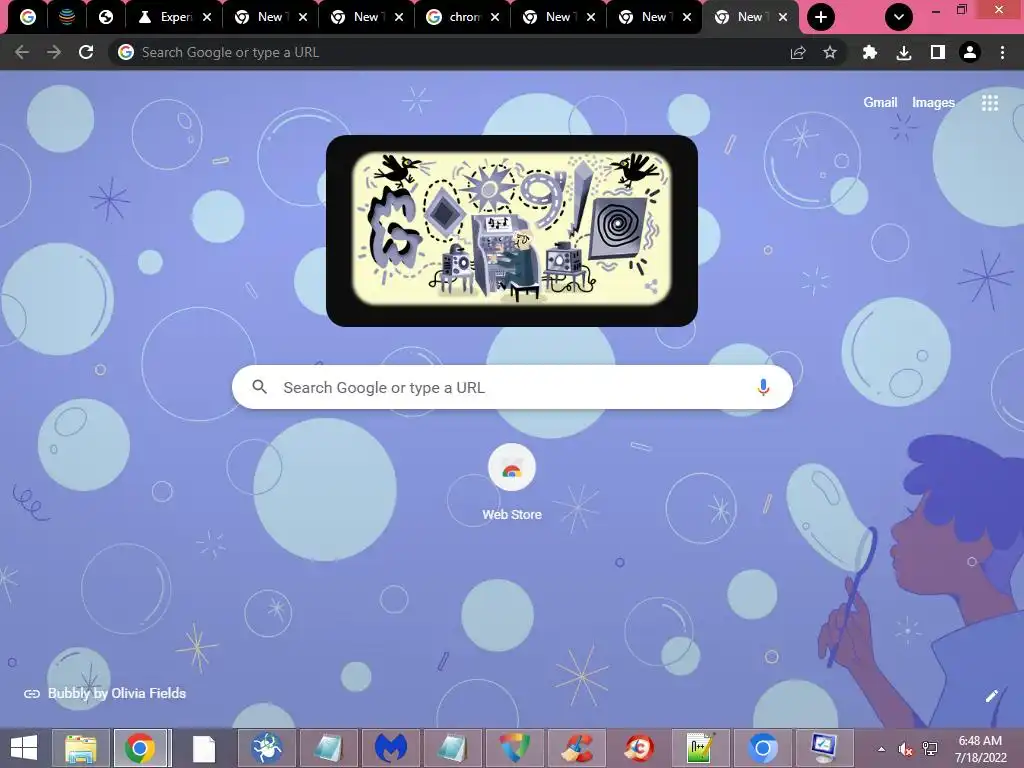
Task: Customize this page with pencil icon
Action: click(991, 696)
